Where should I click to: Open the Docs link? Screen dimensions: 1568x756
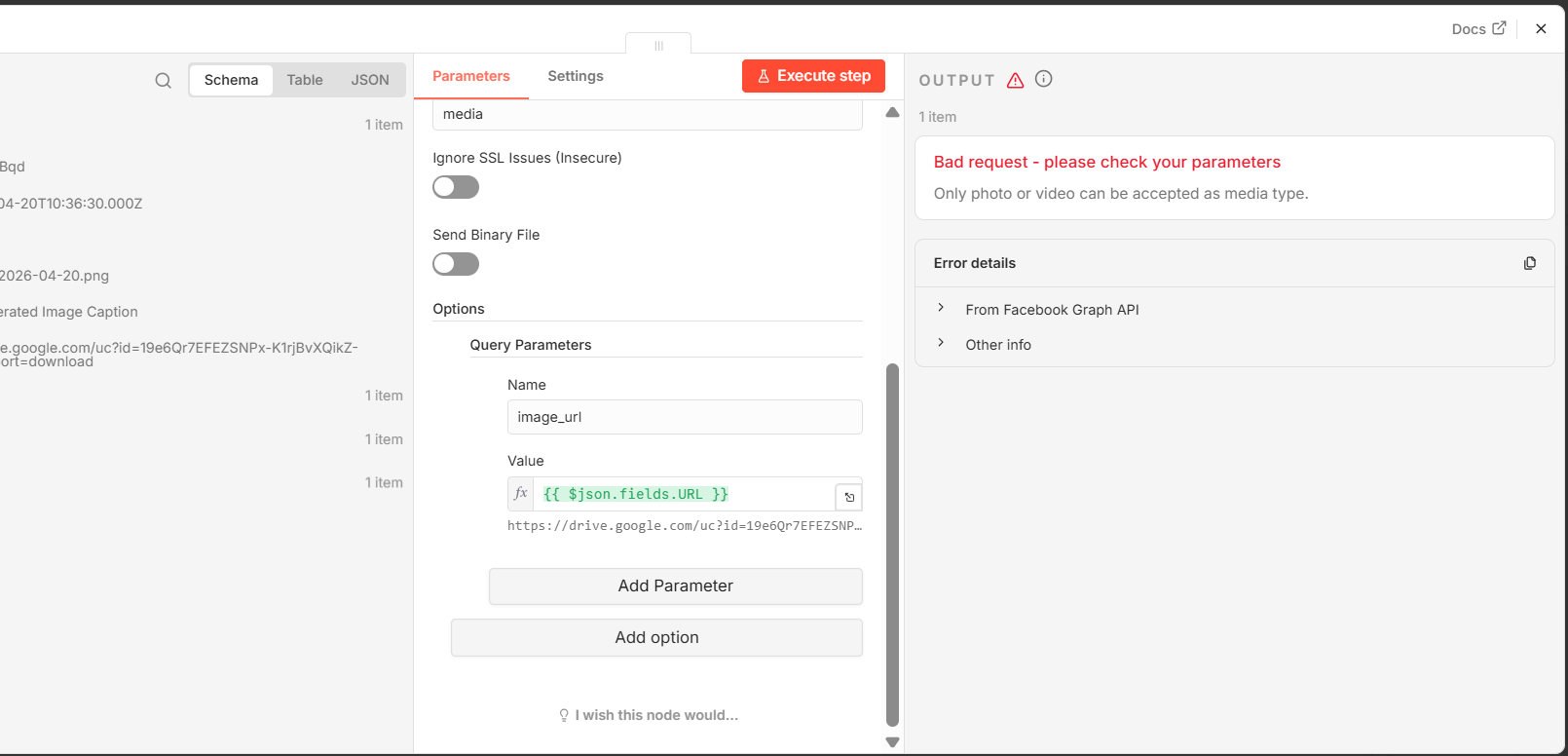pyautogui.click(x=1477, y=28)
